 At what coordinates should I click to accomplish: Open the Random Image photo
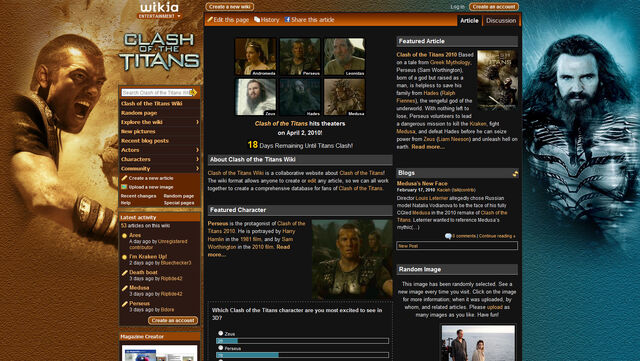coord(478,343)
